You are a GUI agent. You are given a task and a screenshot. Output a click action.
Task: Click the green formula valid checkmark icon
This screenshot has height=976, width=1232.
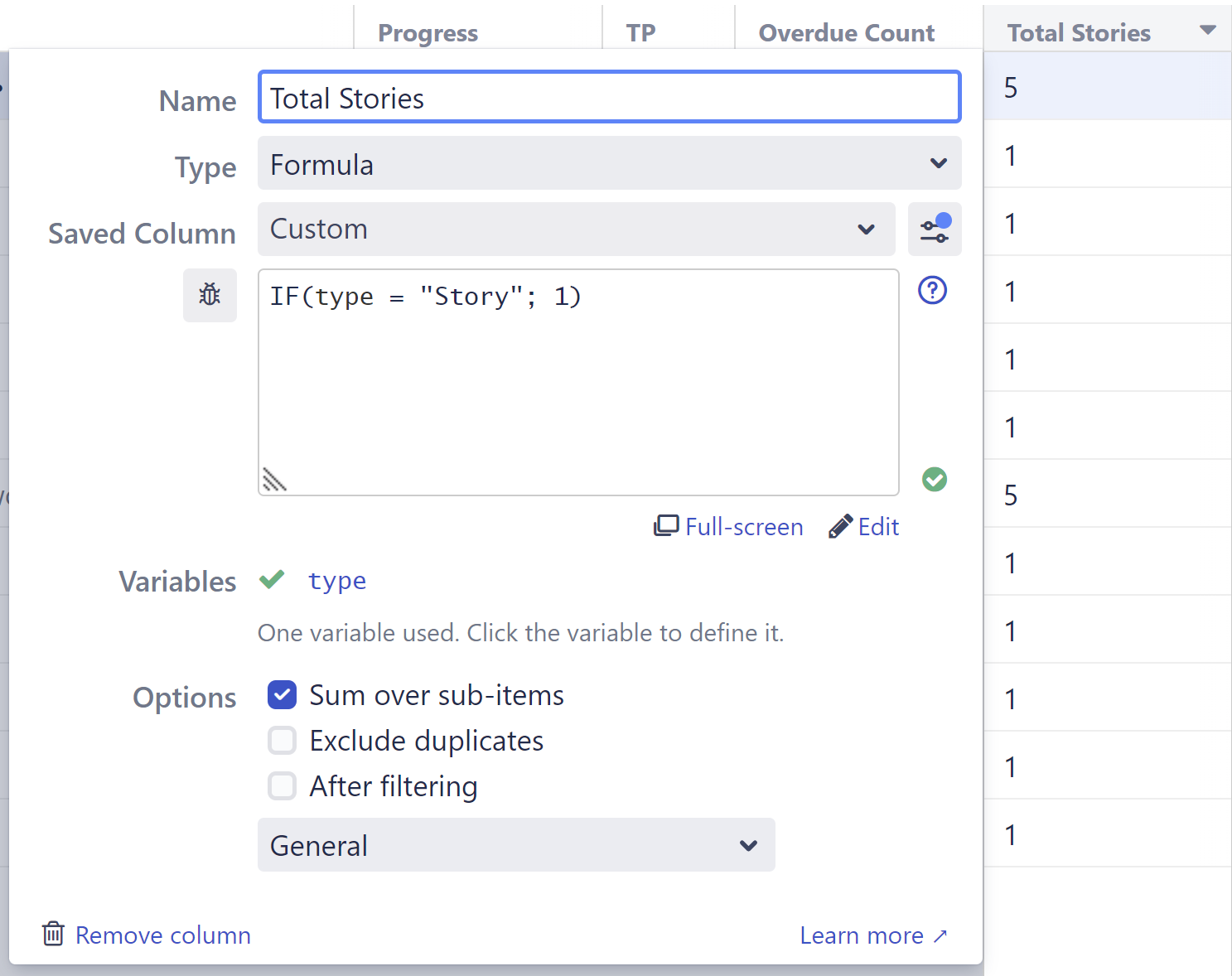[x=934, y=479]
